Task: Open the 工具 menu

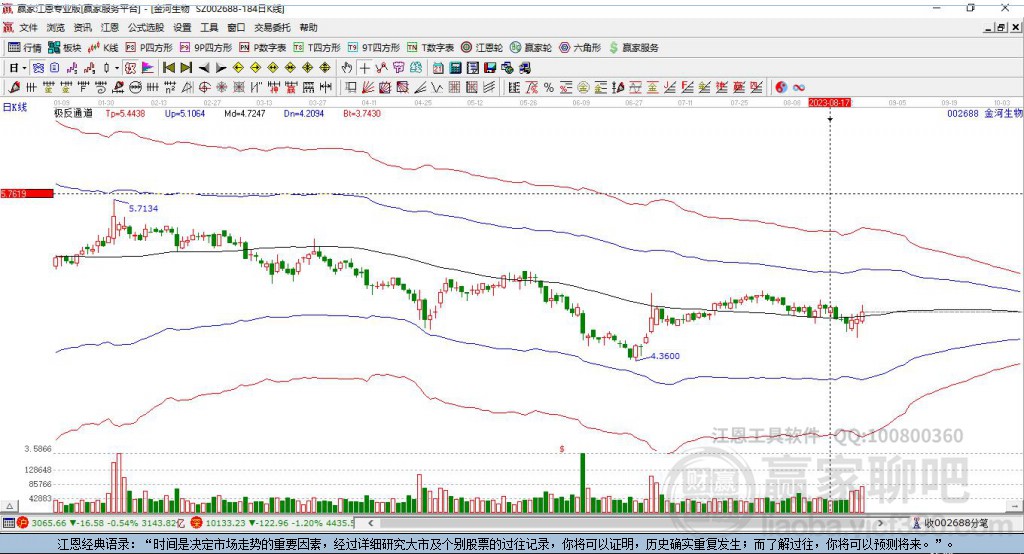Action: point(209,27)
